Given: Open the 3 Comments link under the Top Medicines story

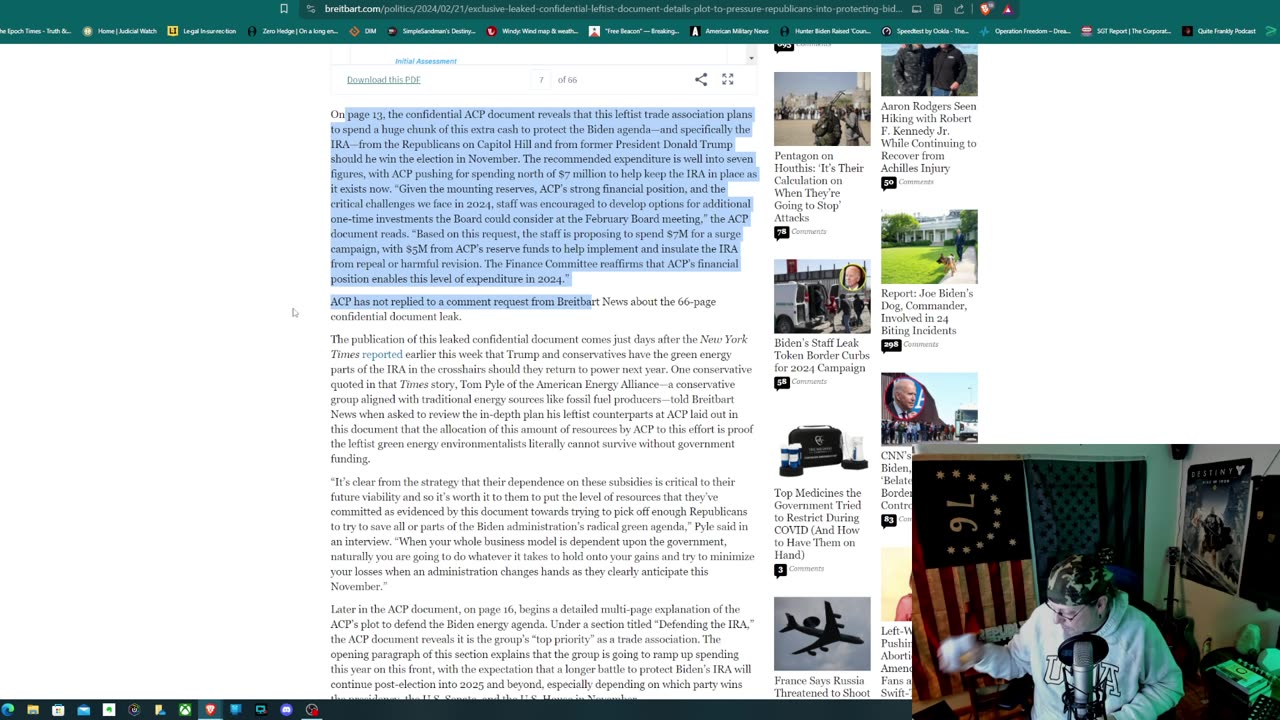Looking at the screenshot, I should 799,569.
